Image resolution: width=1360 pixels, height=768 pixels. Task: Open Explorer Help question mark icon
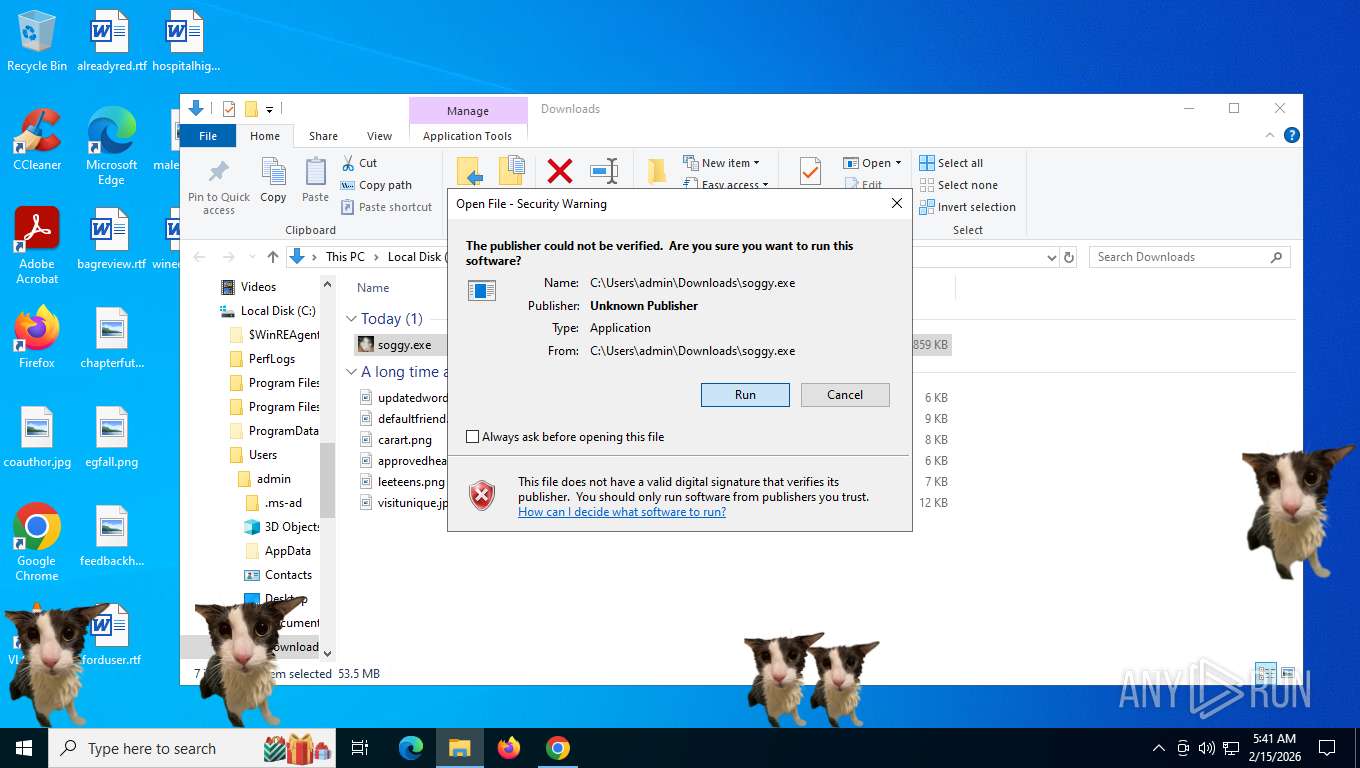coord(1291,136)
